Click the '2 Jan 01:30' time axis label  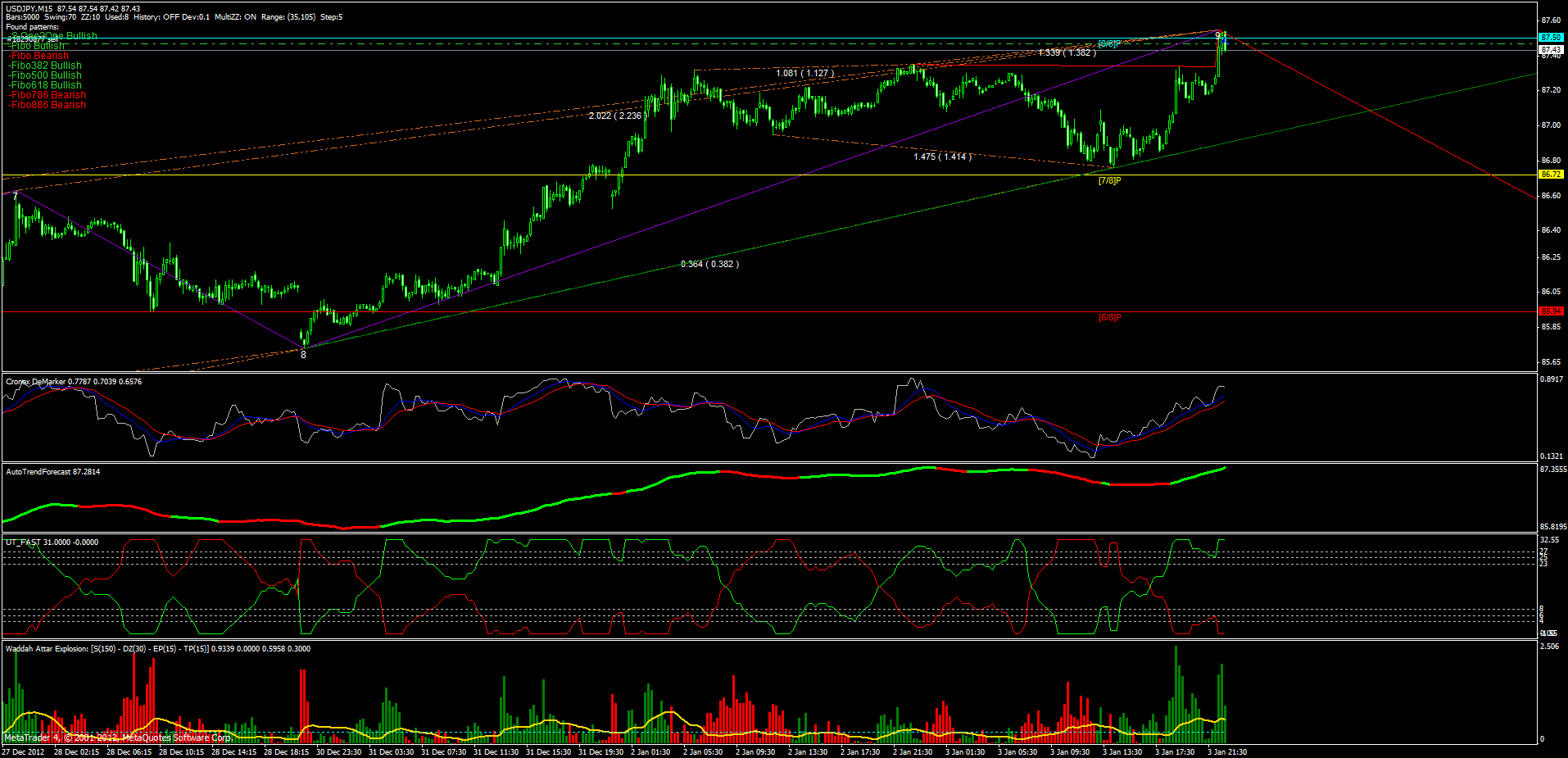pyautogui.click(x=651, y=752)
